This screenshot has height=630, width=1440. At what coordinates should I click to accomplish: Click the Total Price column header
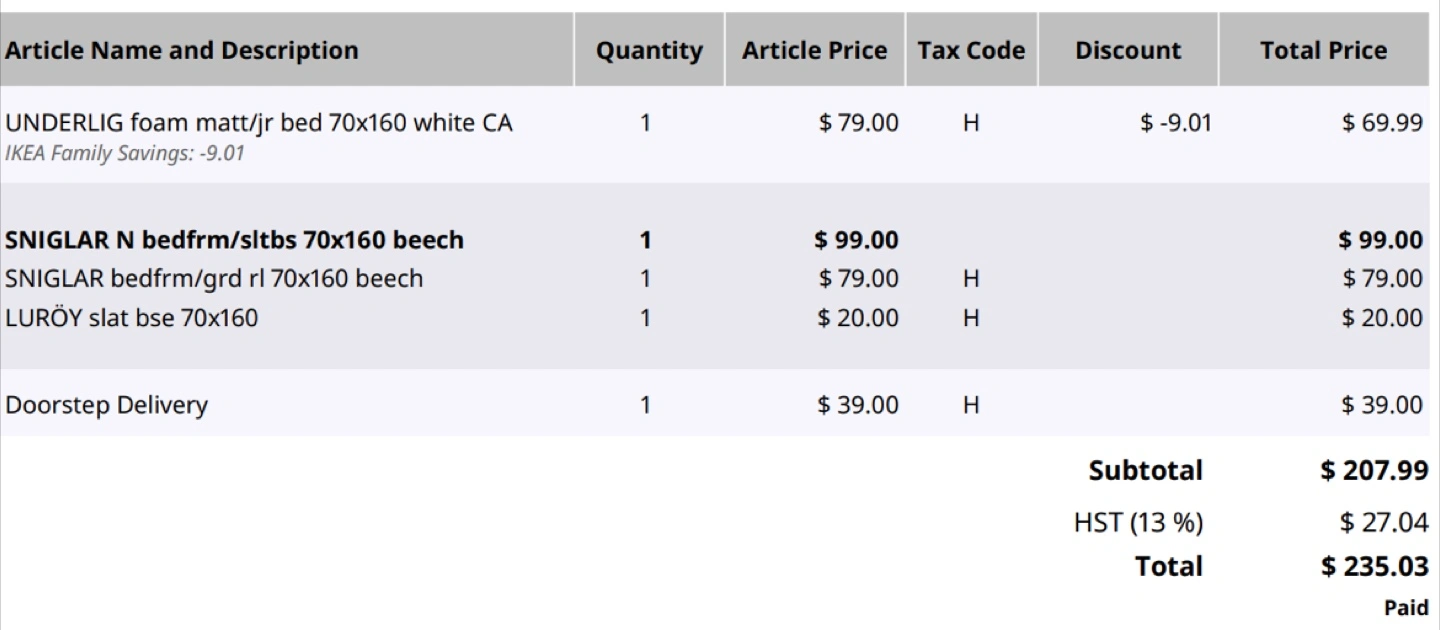1323,51
